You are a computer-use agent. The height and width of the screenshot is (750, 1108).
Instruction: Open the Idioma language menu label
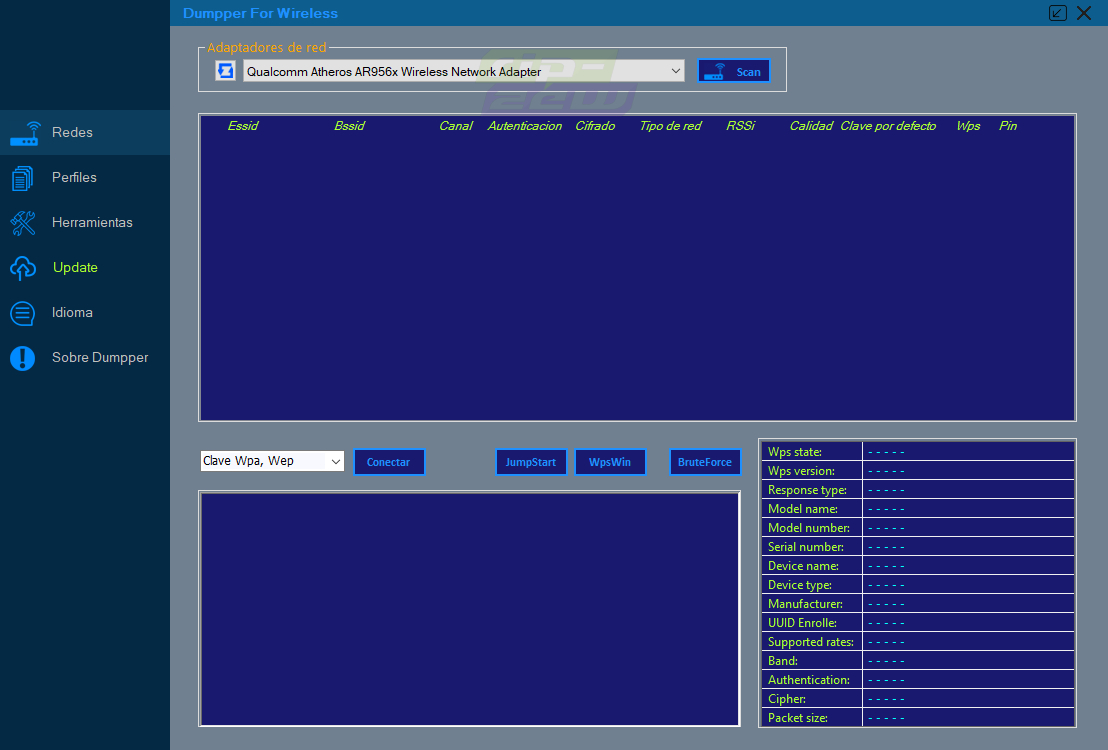pyautogui.click(x=72, y=312)
